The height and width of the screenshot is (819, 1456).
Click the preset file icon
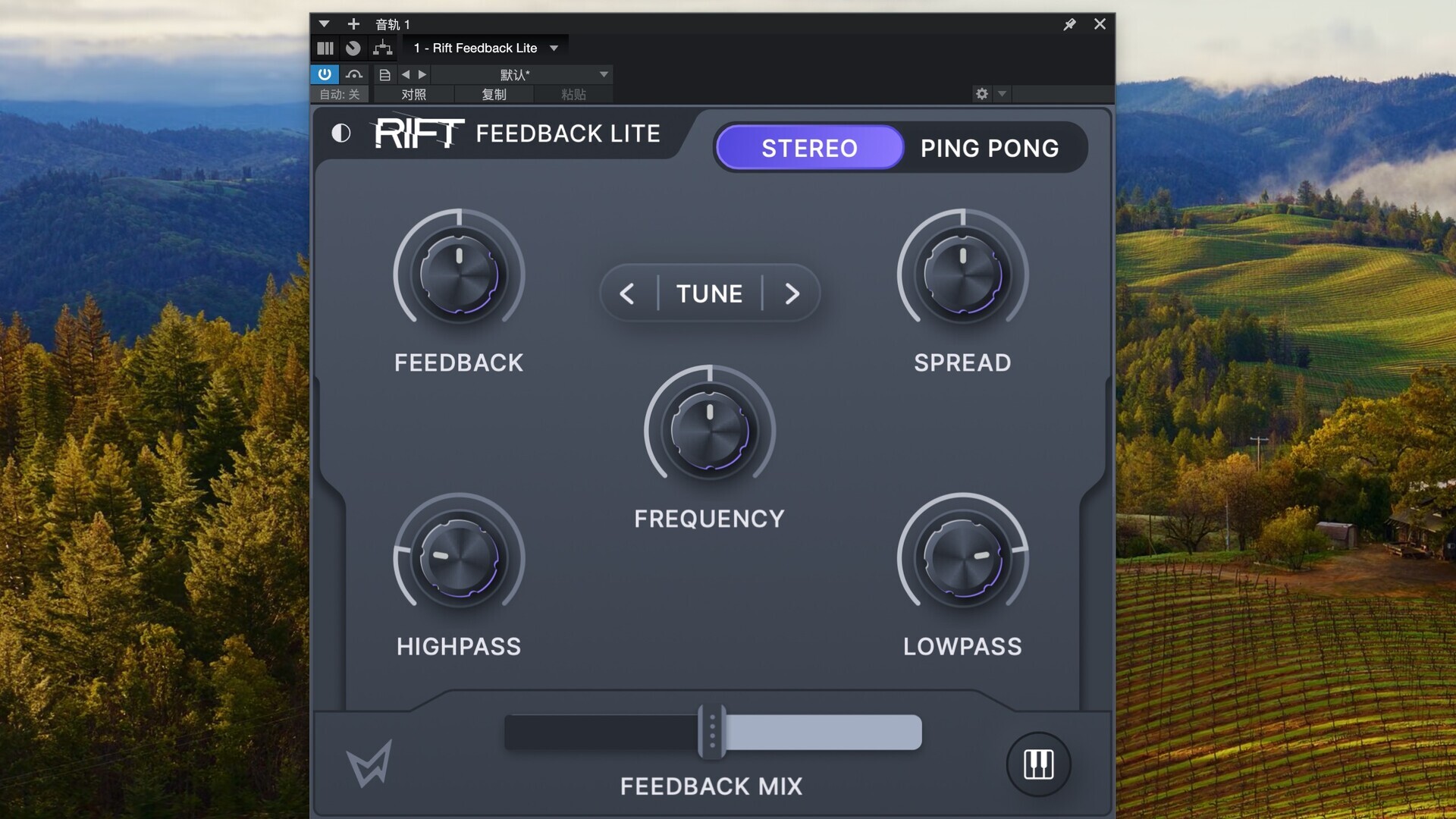384,74
